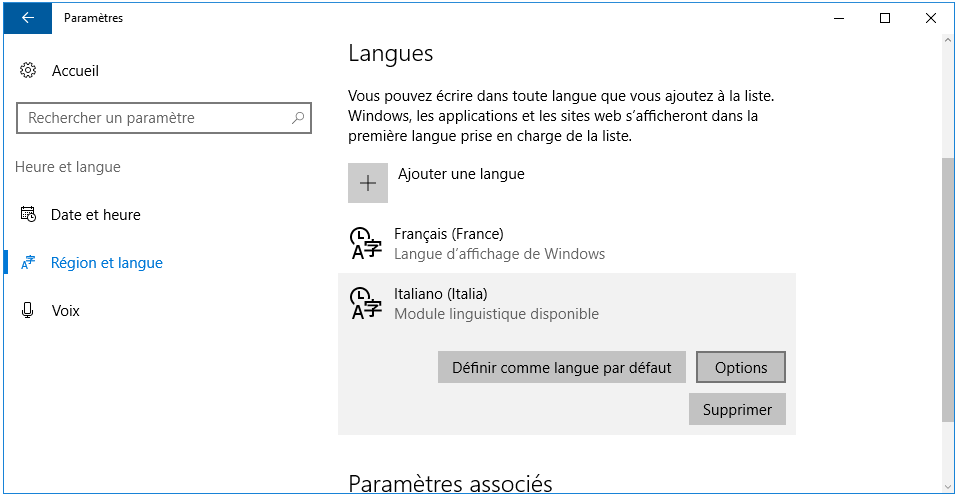
Task: Select the Français (France) language entry
Action: click(x=566, y=243)
